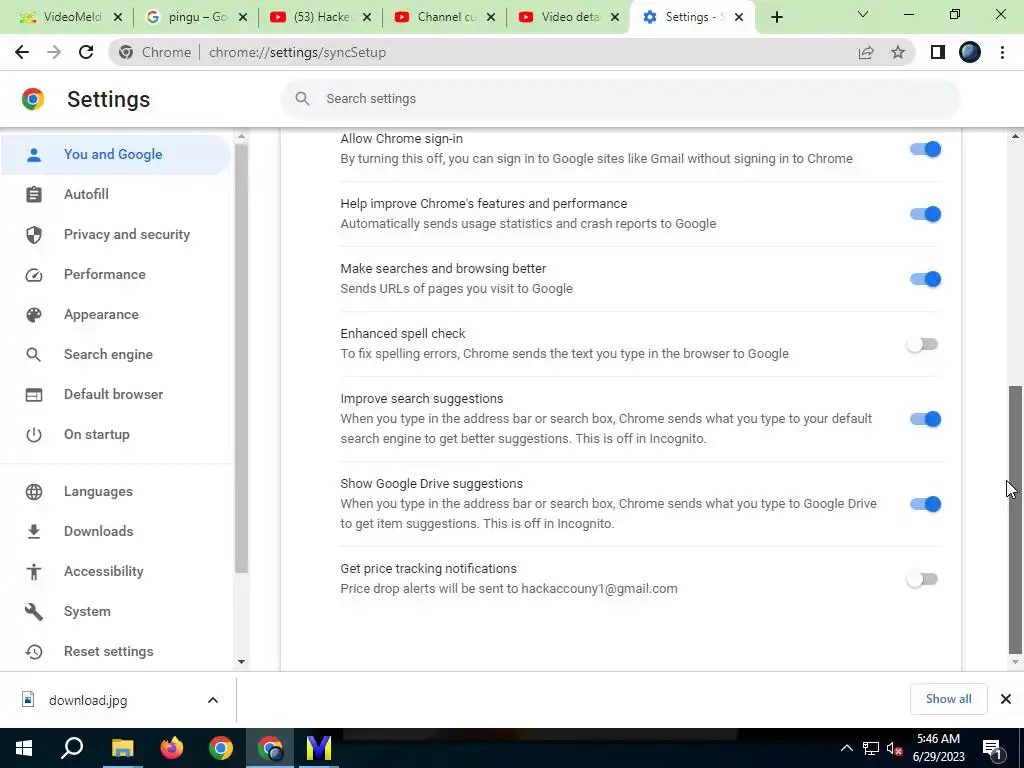
Task: Click the Chrome logo beside Settings
Action: point(33,99)
